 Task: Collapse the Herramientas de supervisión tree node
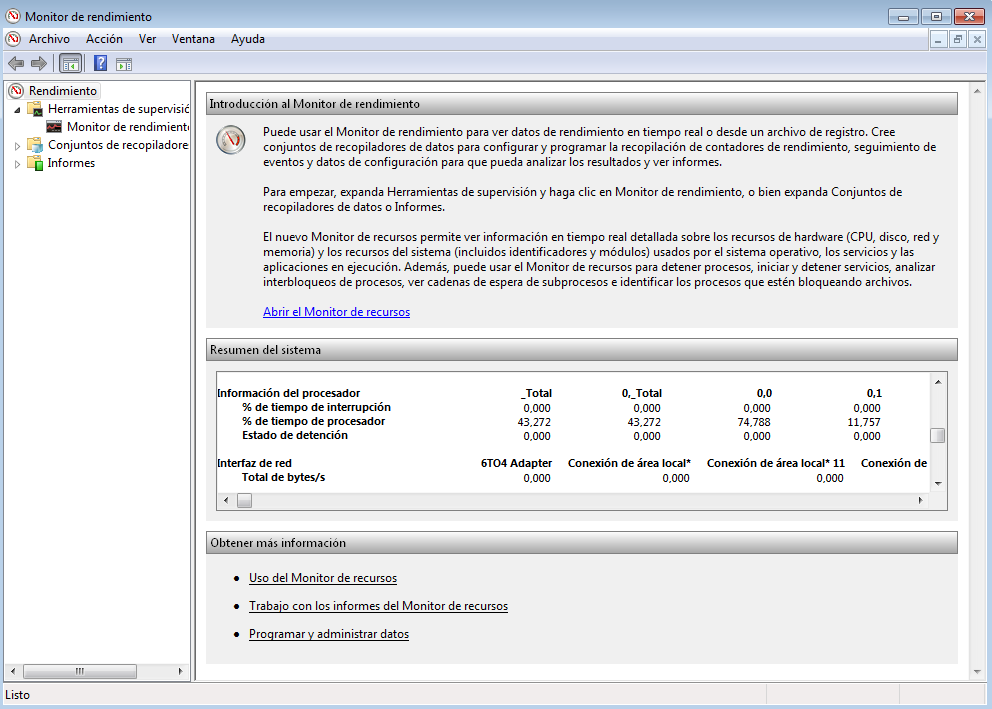[x=17, y=109]
